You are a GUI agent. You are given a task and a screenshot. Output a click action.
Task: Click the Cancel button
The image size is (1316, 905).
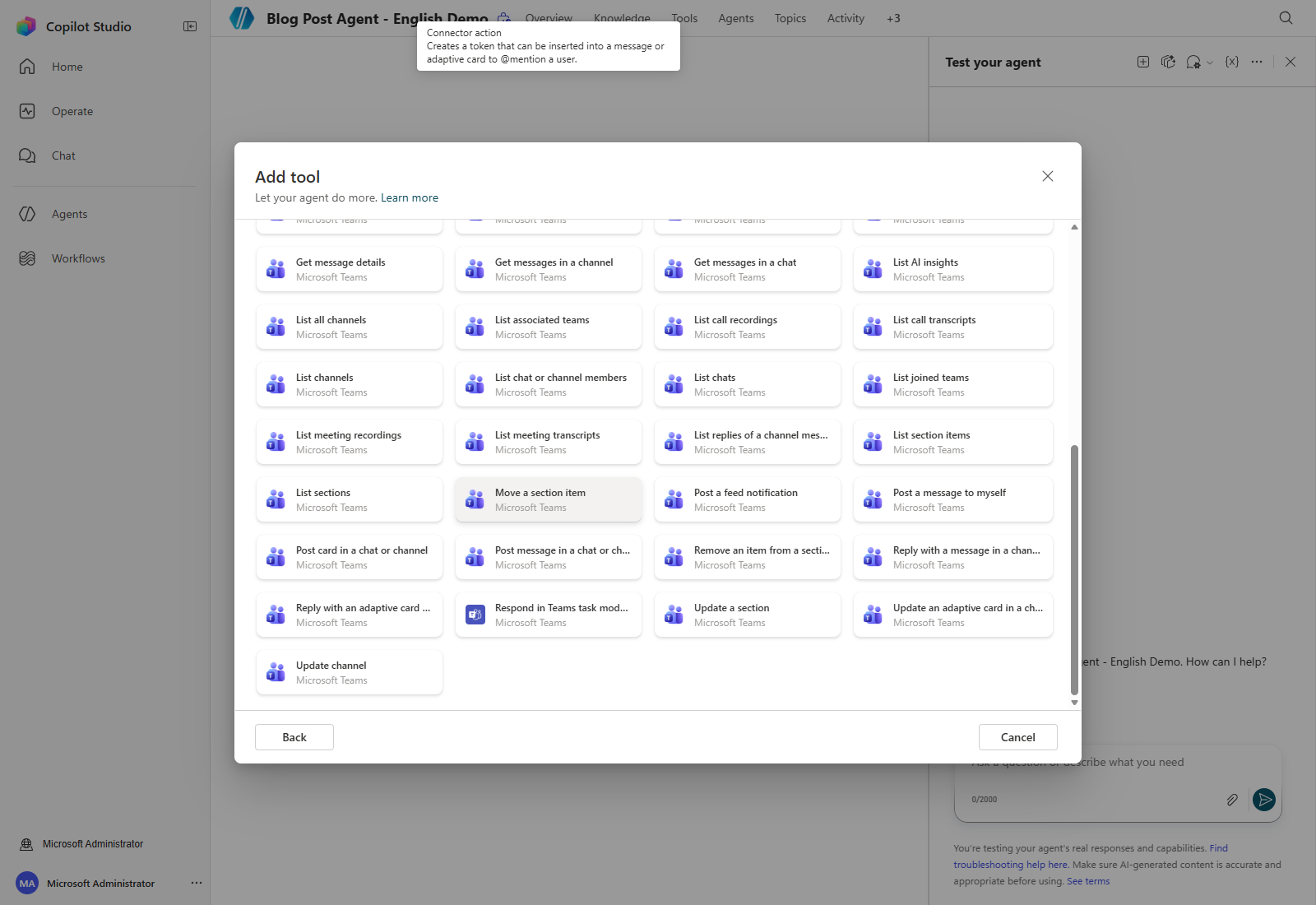pyautogui.click(x=1018, y=737)
